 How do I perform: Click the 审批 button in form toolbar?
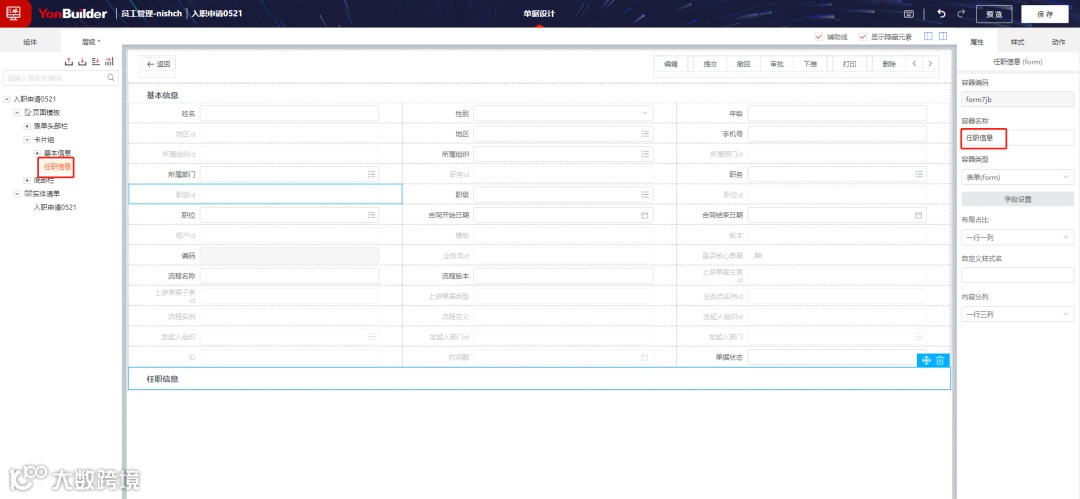pos(777,64)
